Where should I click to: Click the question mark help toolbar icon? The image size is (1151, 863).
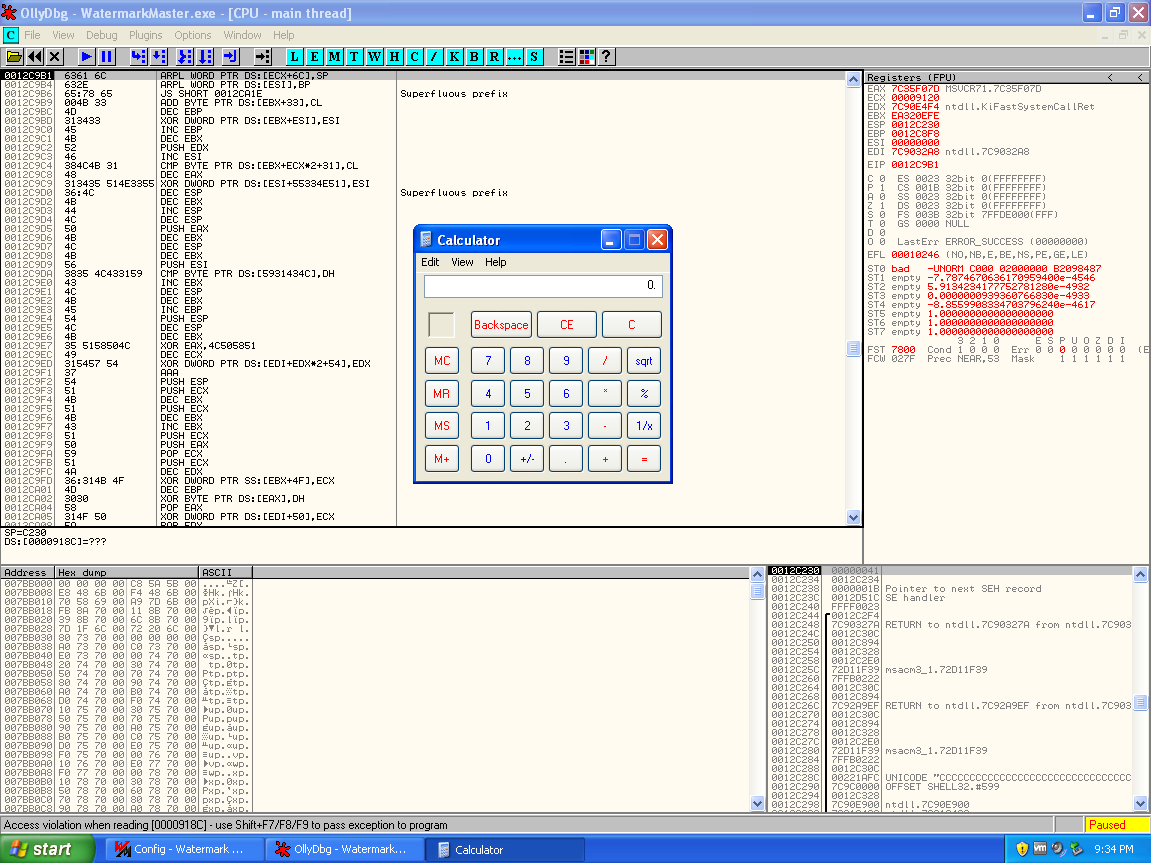606,57
